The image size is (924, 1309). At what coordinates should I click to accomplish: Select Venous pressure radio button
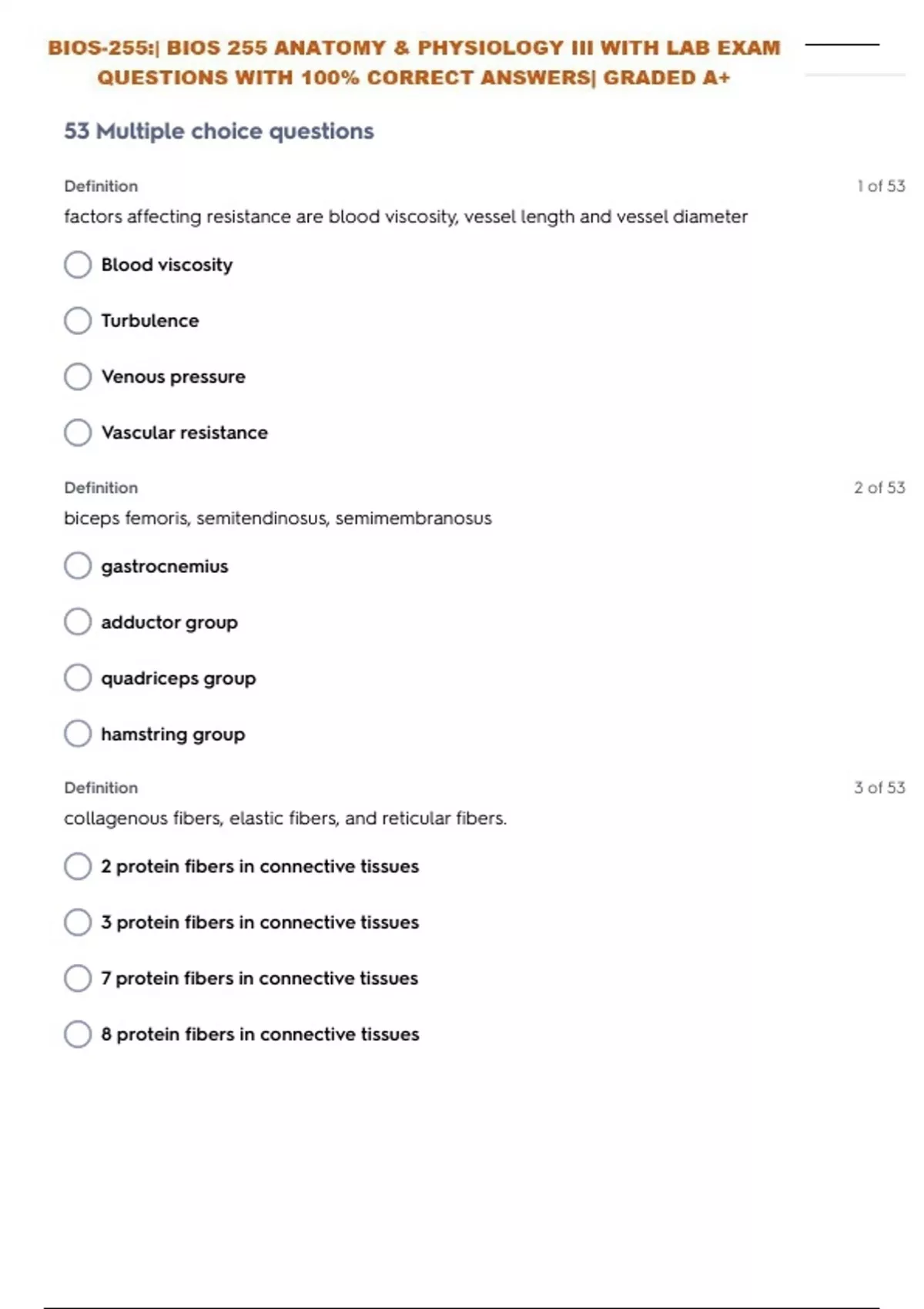coord(78,377)
